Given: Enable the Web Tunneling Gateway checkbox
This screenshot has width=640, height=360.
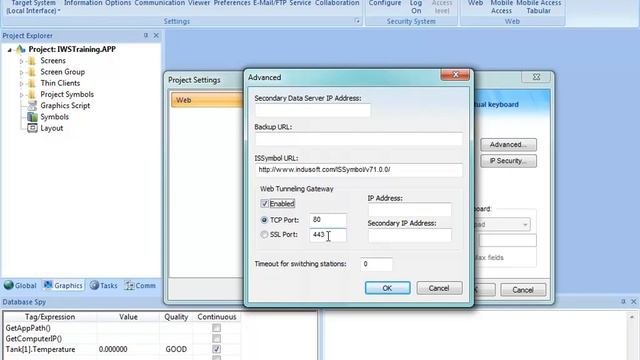Looking at the screenshot, I should (264, 203).
